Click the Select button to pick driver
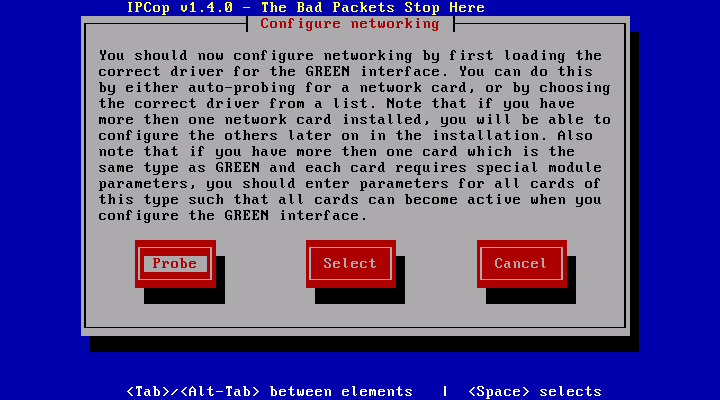Viewport: 720px width, 400px height. [x=350, y=264]
